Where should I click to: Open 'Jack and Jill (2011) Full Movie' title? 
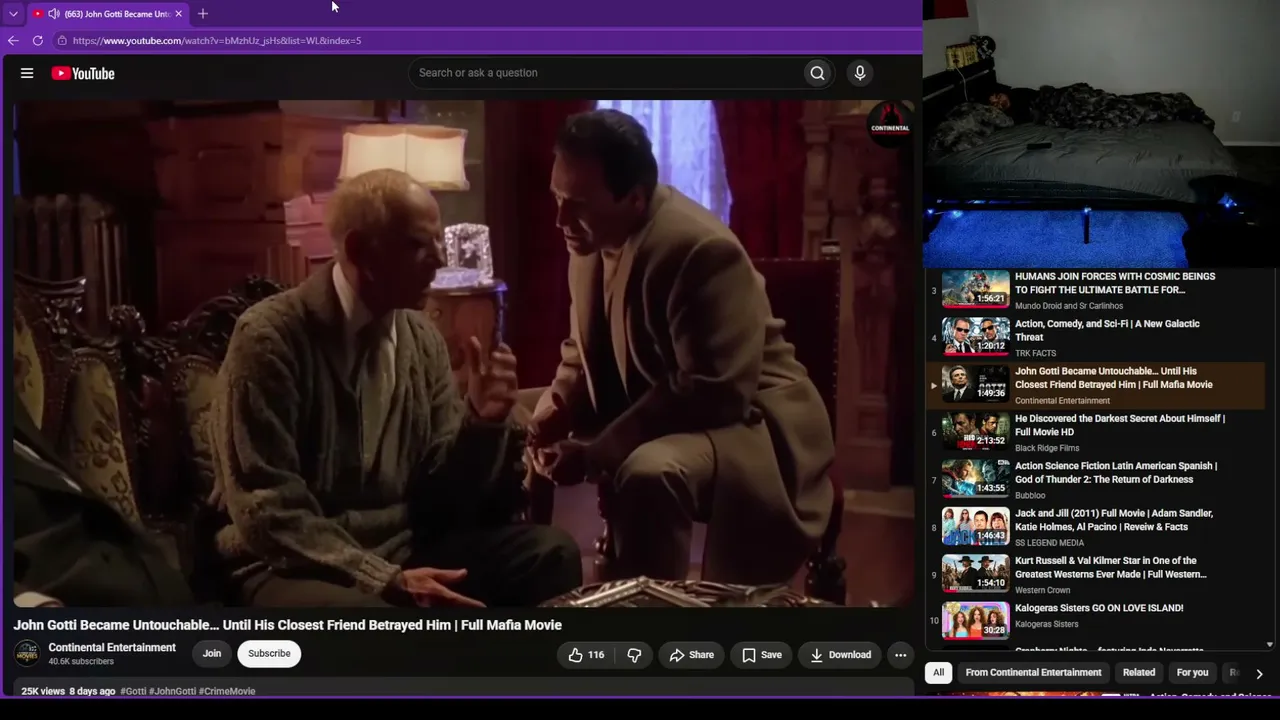pos(1114,520)
